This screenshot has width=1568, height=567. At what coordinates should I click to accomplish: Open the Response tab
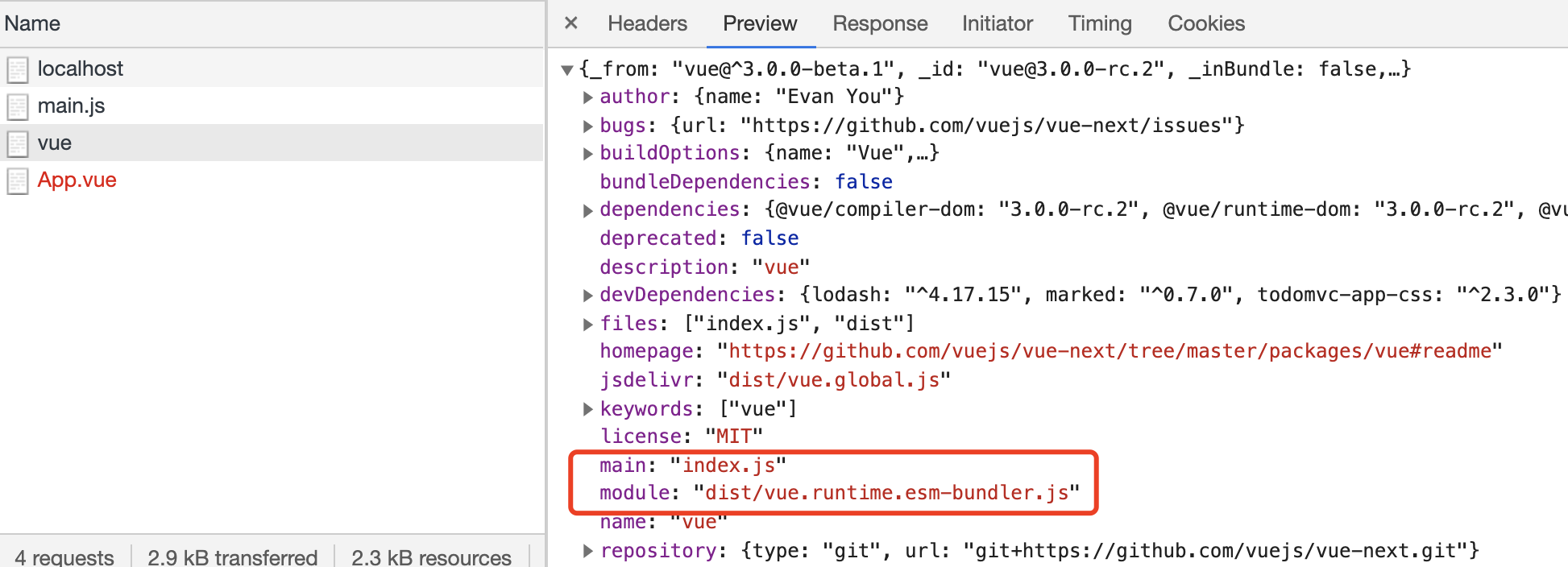[880, 23]
